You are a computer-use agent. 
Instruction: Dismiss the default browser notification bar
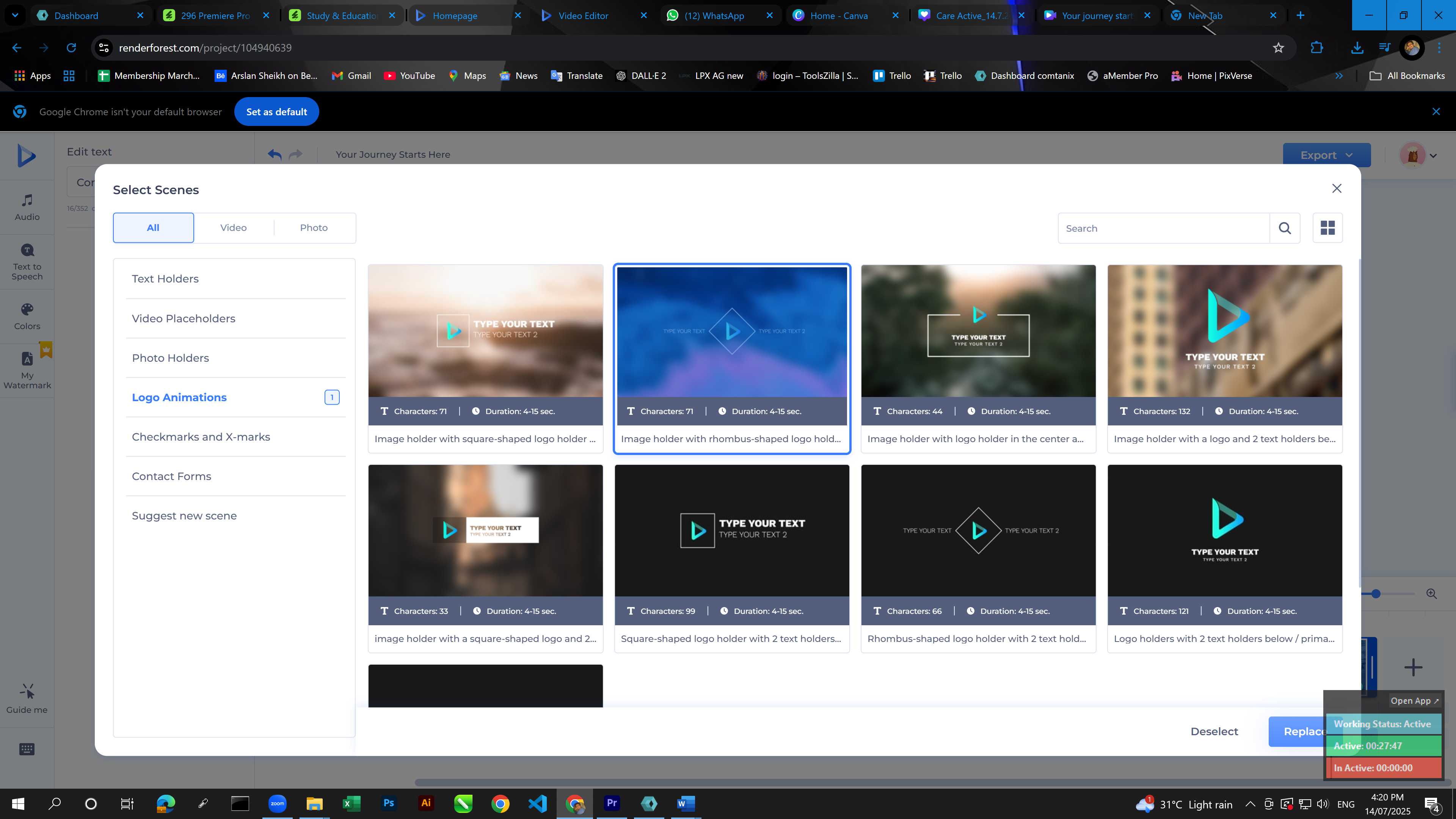pos(1436,112)
